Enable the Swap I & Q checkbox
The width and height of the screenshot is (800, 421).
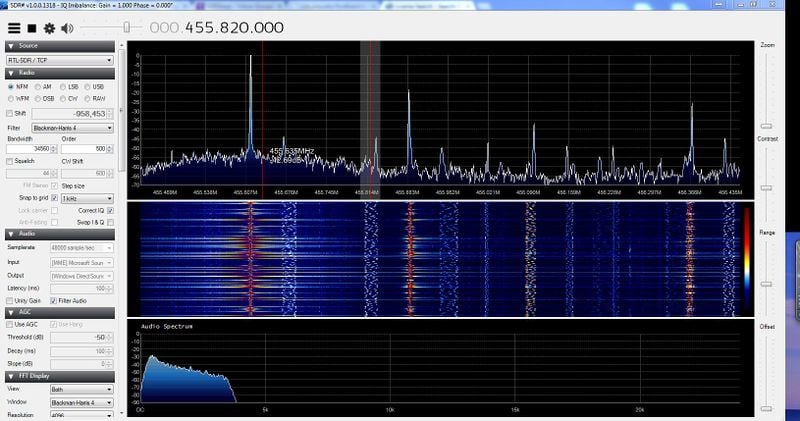pos(110,222)
